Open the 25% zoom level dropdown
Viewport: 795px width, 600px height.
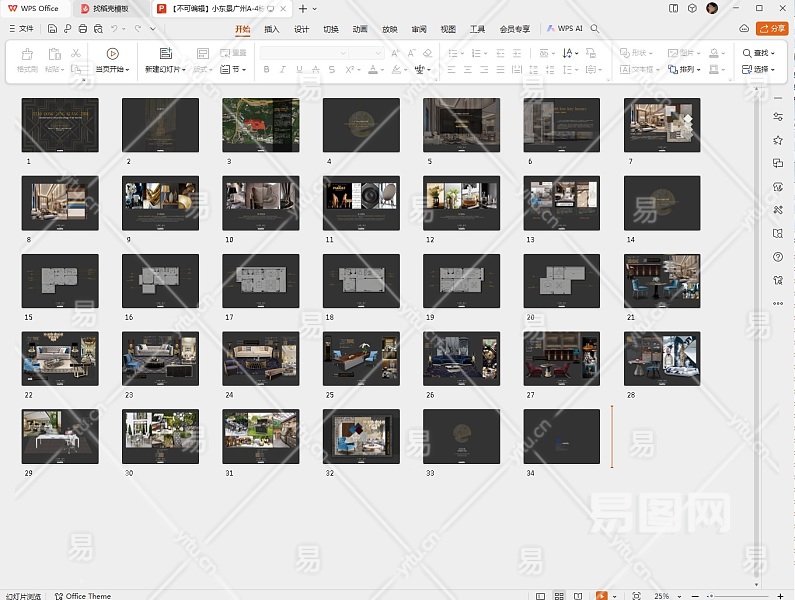pos(666,596)
